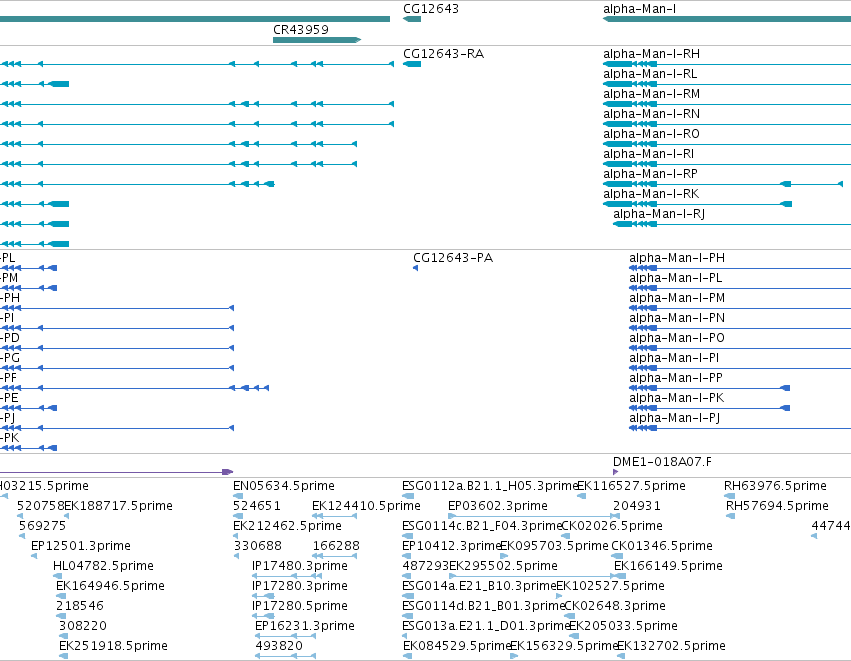Click the EK102527.5prime EST label
The height and width of the screenshot is (661, 851).
click(x=611, y=586)
